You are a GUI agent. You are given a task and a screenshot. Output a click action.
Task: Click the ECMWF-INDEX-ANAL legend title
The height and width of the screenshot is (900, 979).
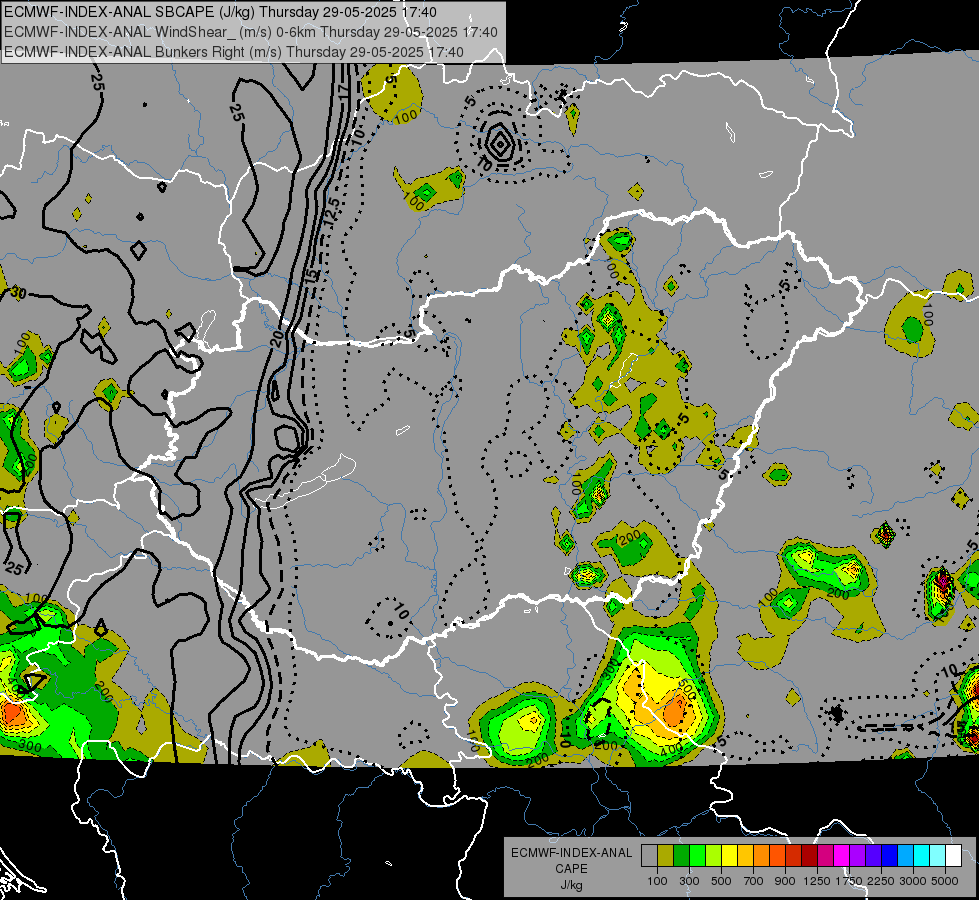(572, 853)
